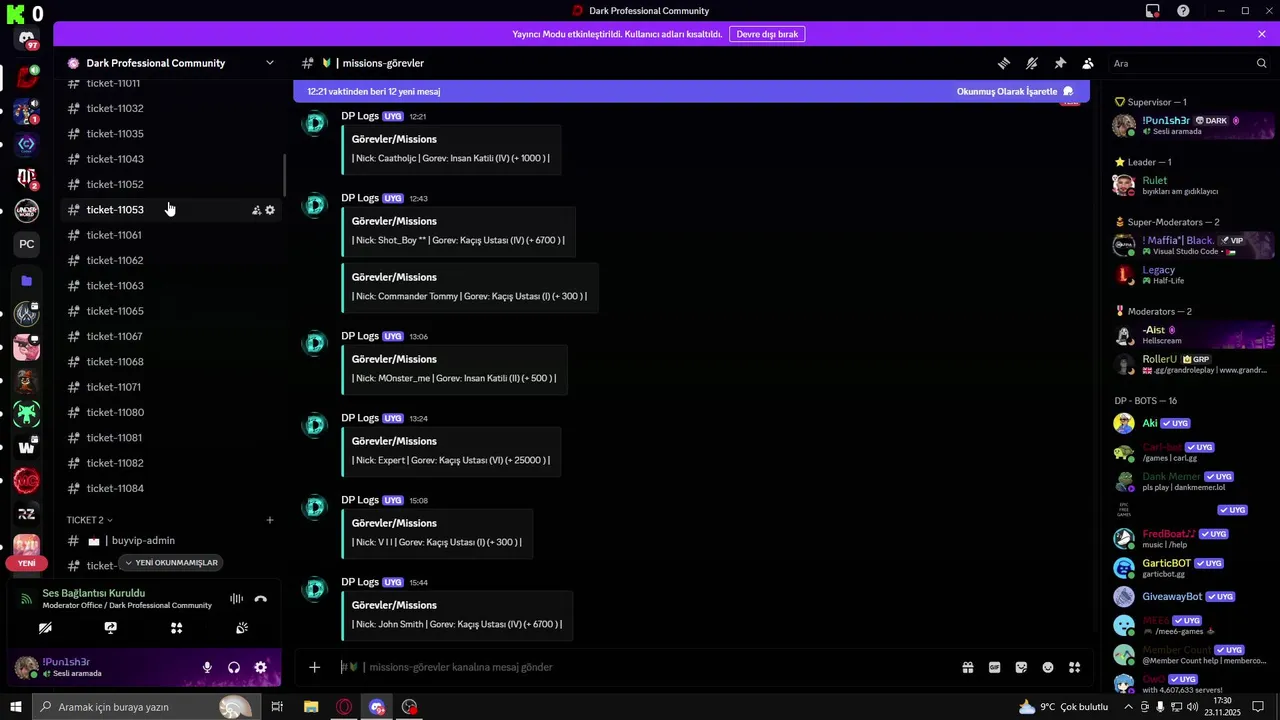The width and height of the screenshot is (1280, 720).
Task: Open bot GiveawayBot in member list
Action: click(x=1192, y=597)
